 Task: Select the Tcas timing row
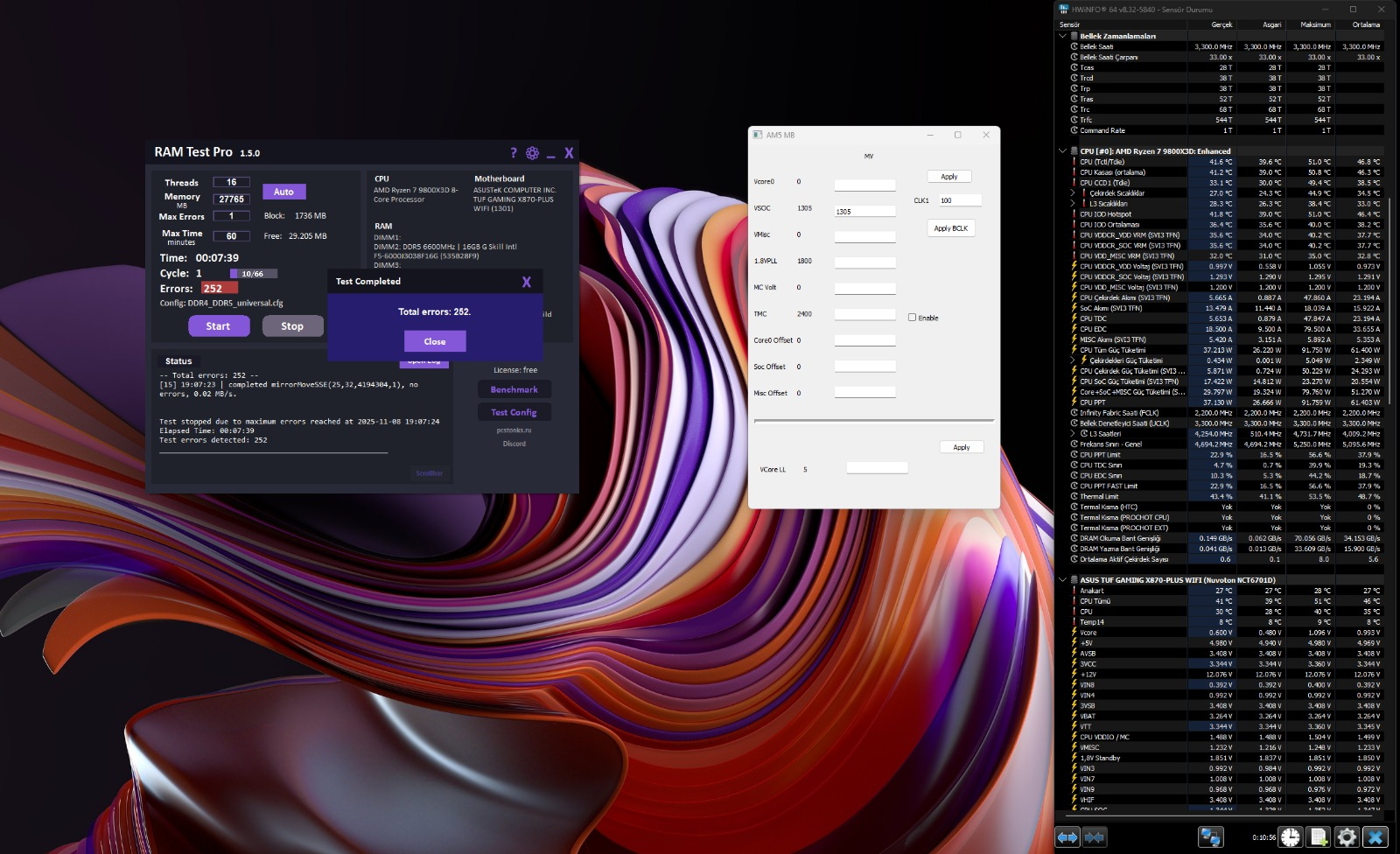[x=1226, y=67]
